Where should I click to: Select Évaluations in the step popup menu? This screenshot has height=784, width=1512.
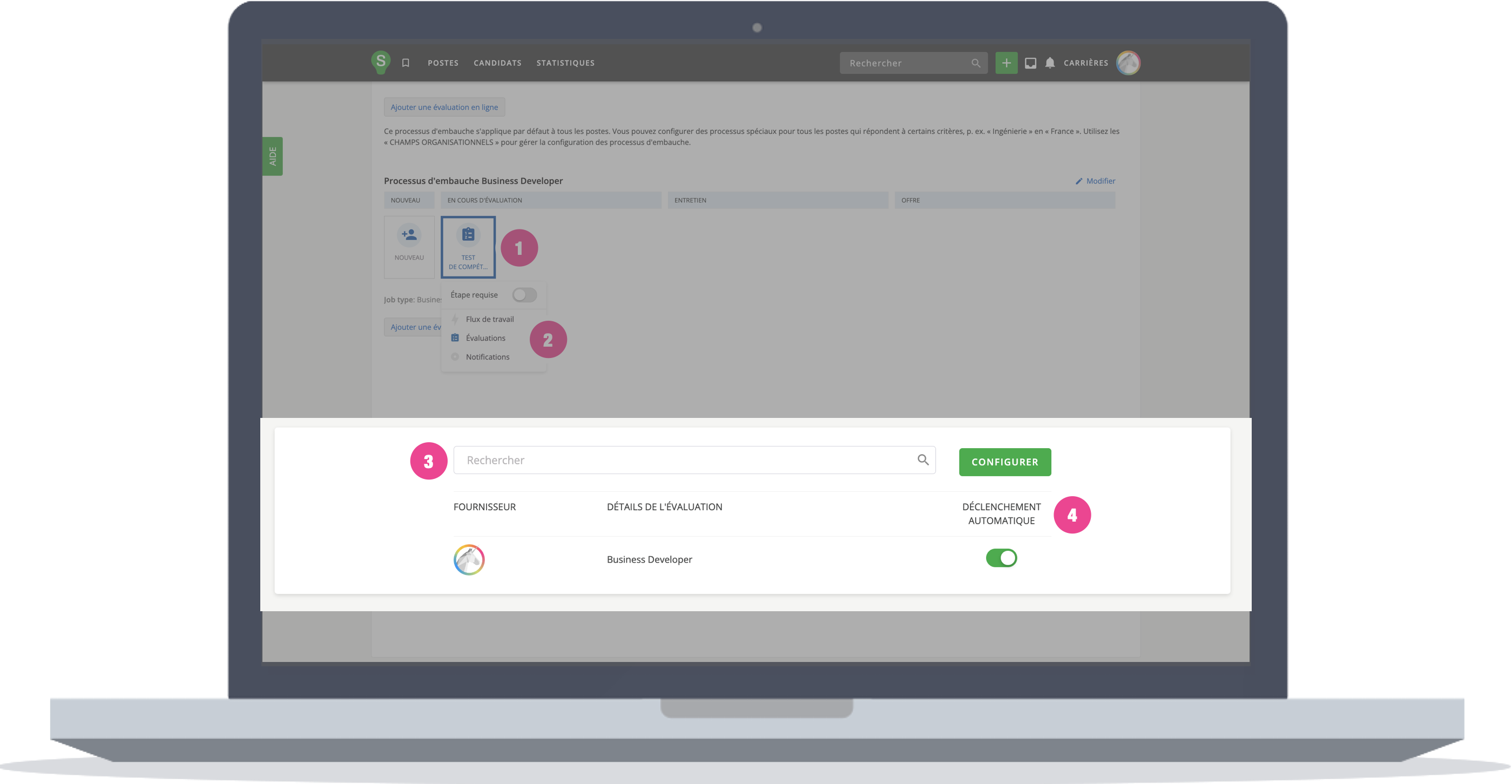coord(485,338)
